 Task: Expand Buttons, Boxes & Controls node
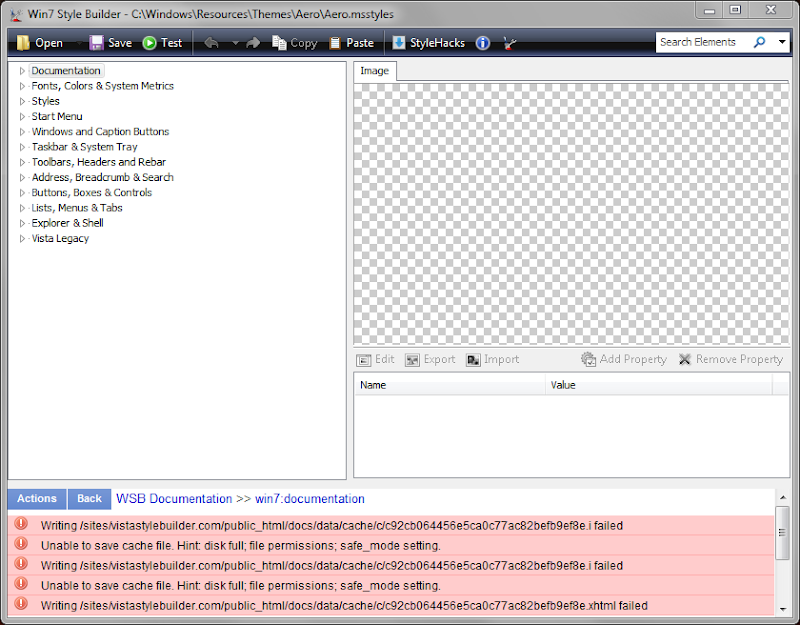[22, 193]
